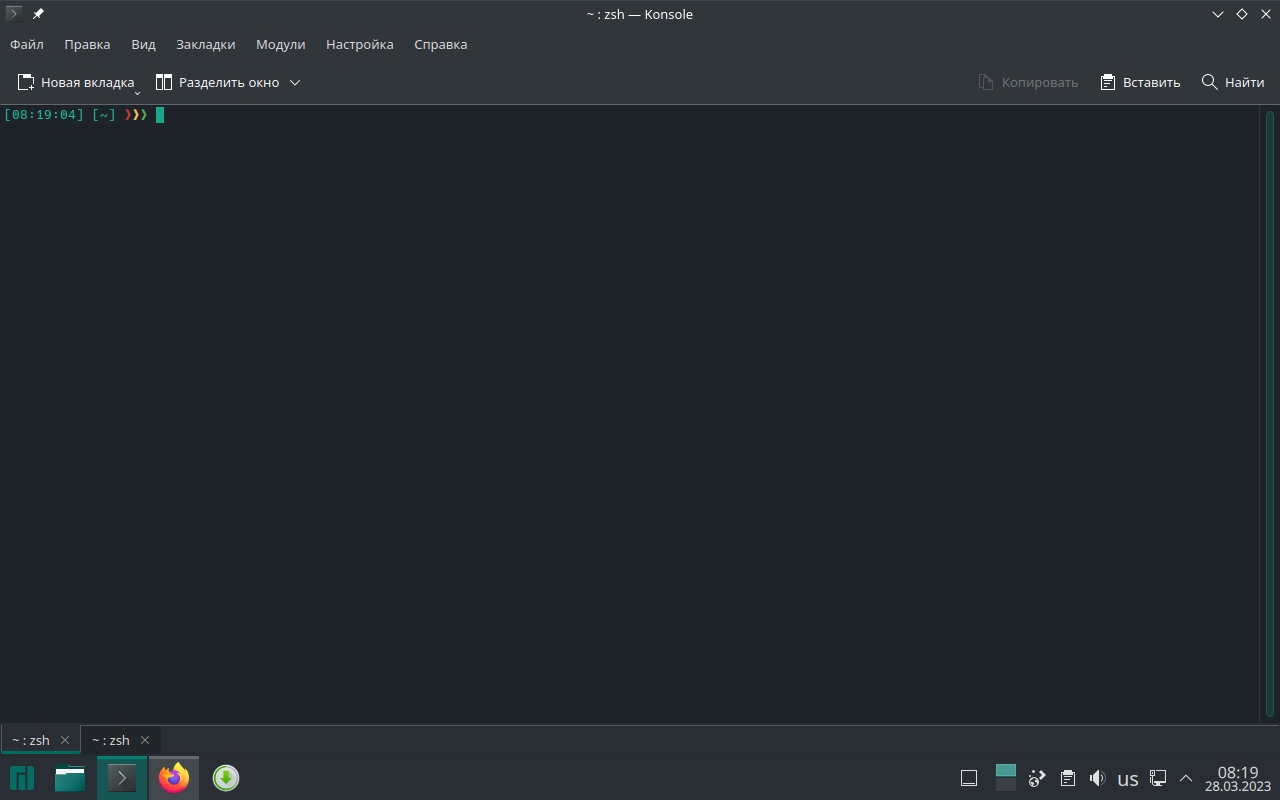Launch Firefox from the taskbar
Image resolution: width=1280 pixels, height=800 pixels.
point(174,778)
